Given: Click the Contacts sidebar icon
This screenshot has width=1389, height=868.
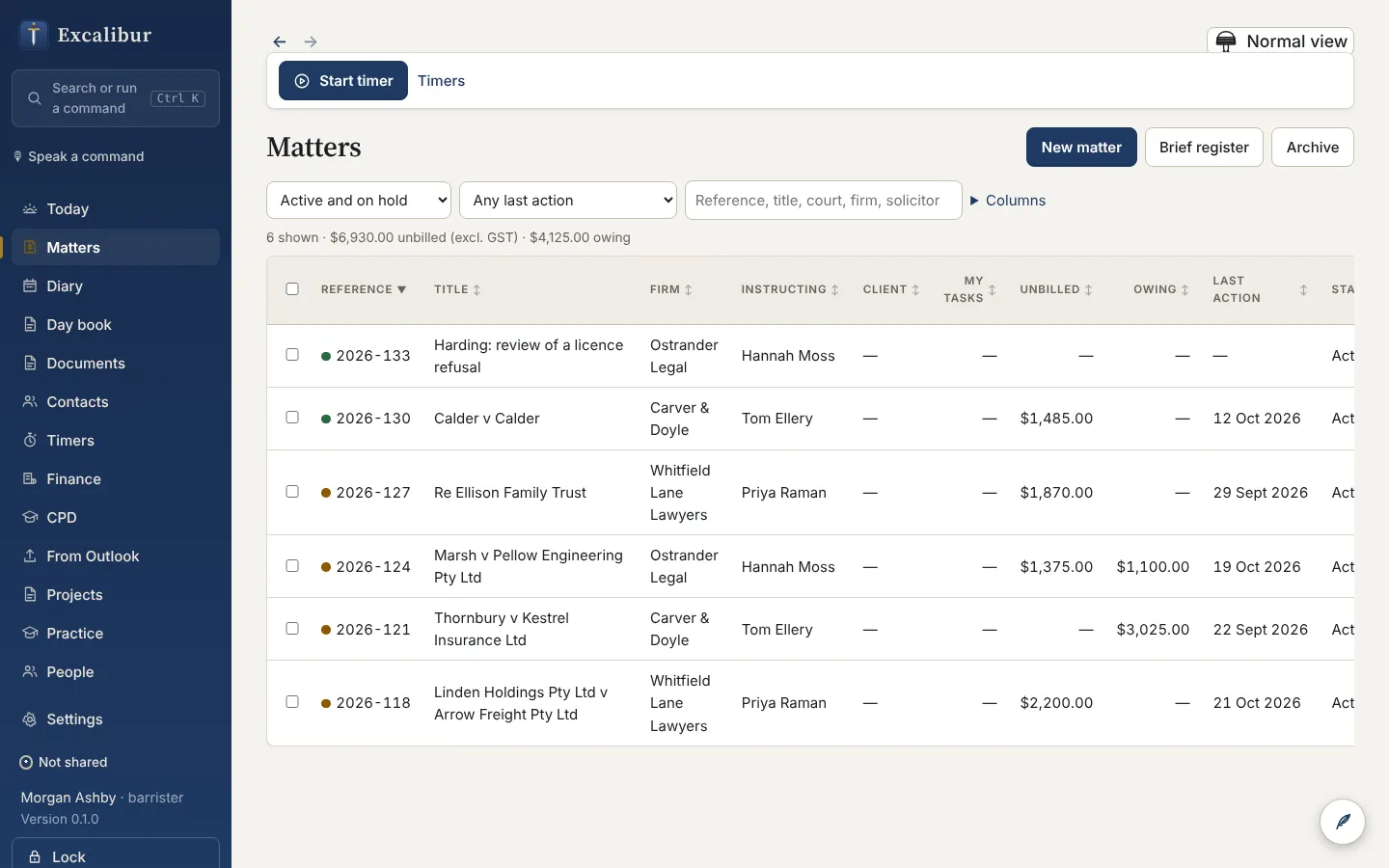Looking at the screenshot, I should pos(30,402).
